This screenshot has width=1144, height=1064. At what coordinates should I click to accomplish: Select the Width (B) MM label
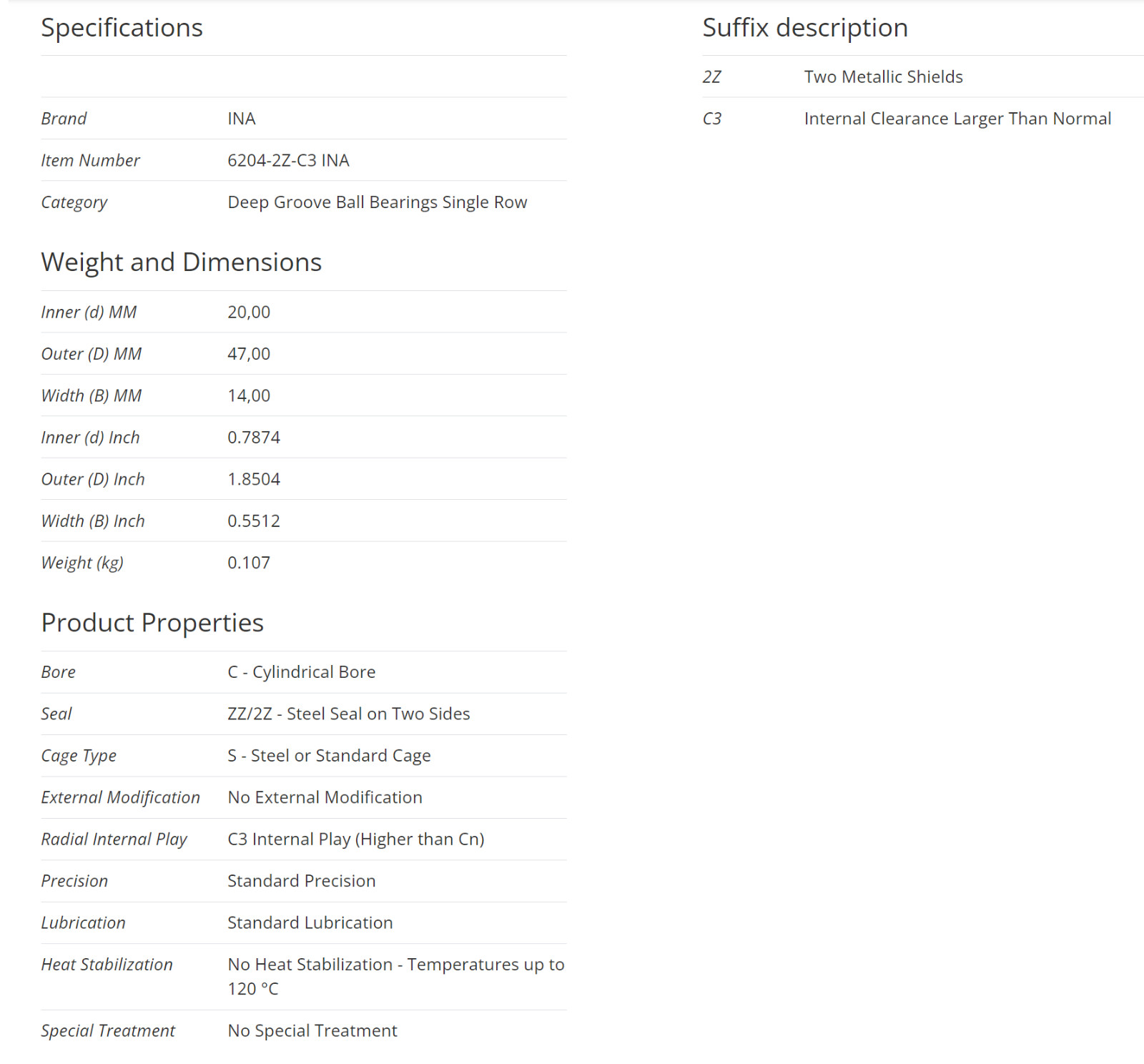point(92,395)
